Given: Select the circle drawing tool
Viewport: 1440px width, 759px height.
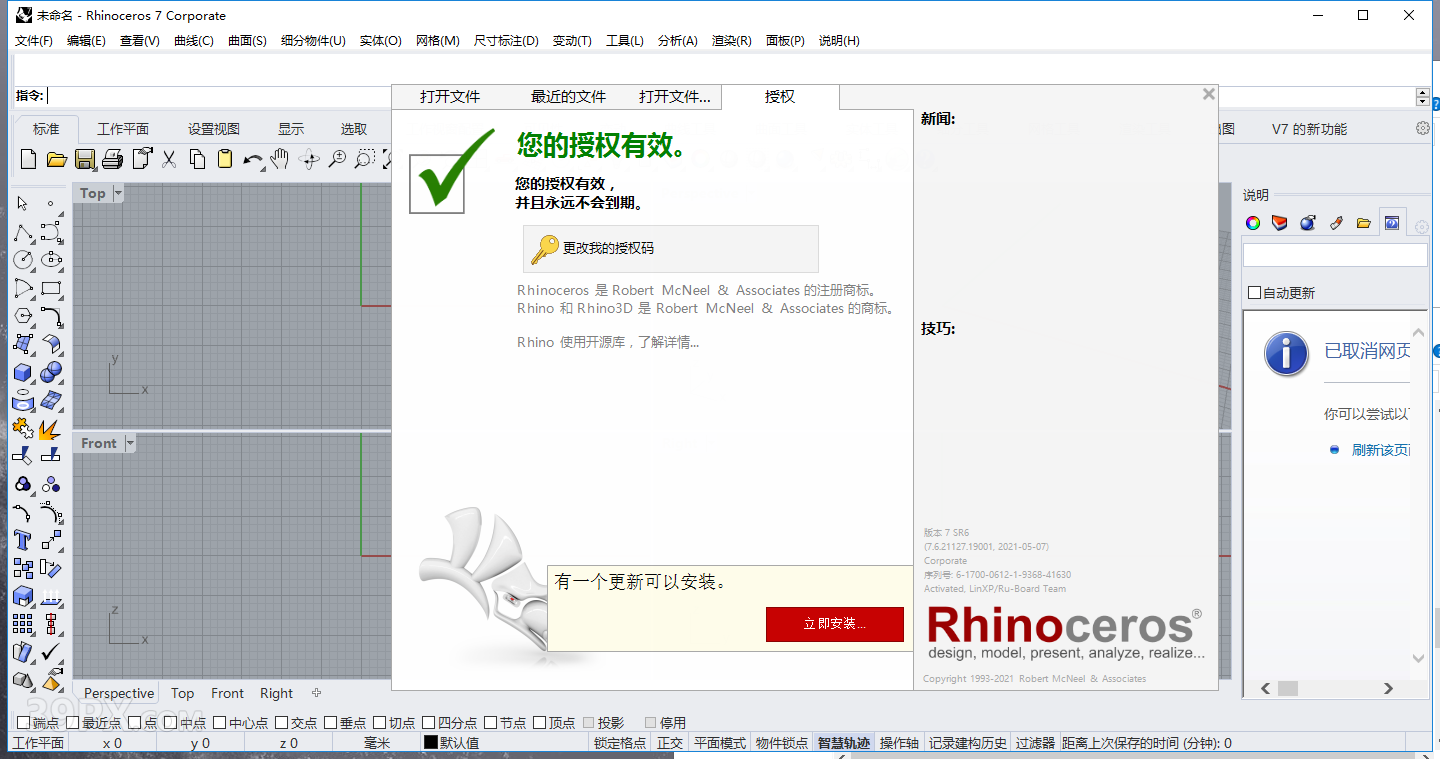Looking at the screenshot, I should click(21, 259).
